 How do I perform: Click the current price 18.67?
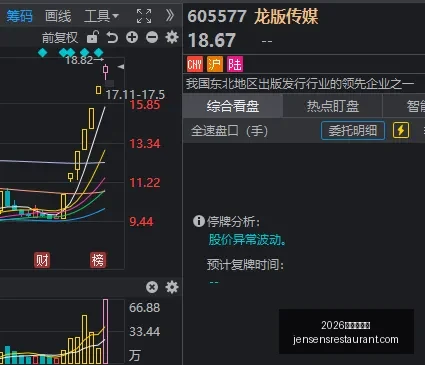coord(212,40)
